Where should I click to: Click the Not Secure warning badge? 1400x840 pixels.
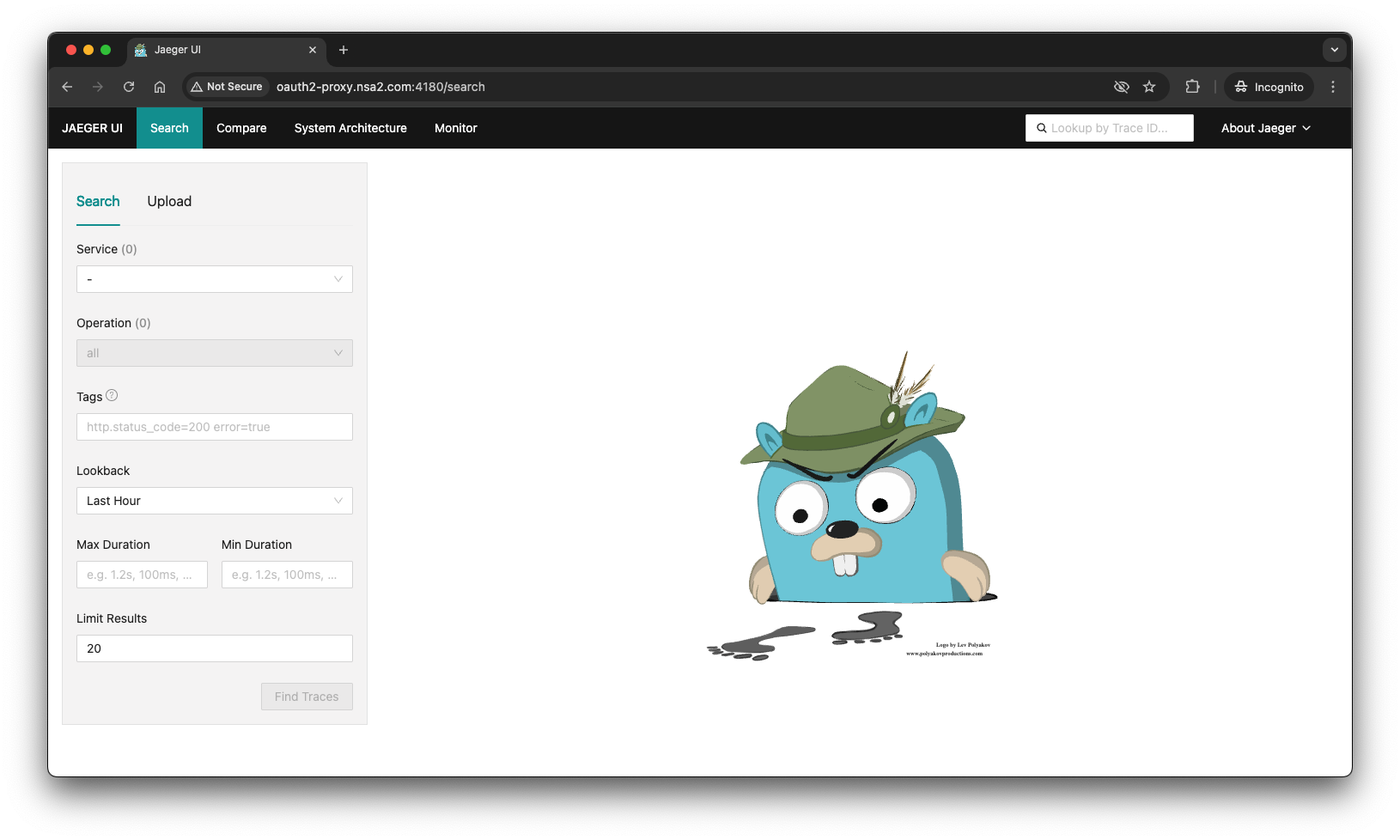pyautogui.click(x=227, y=87)
